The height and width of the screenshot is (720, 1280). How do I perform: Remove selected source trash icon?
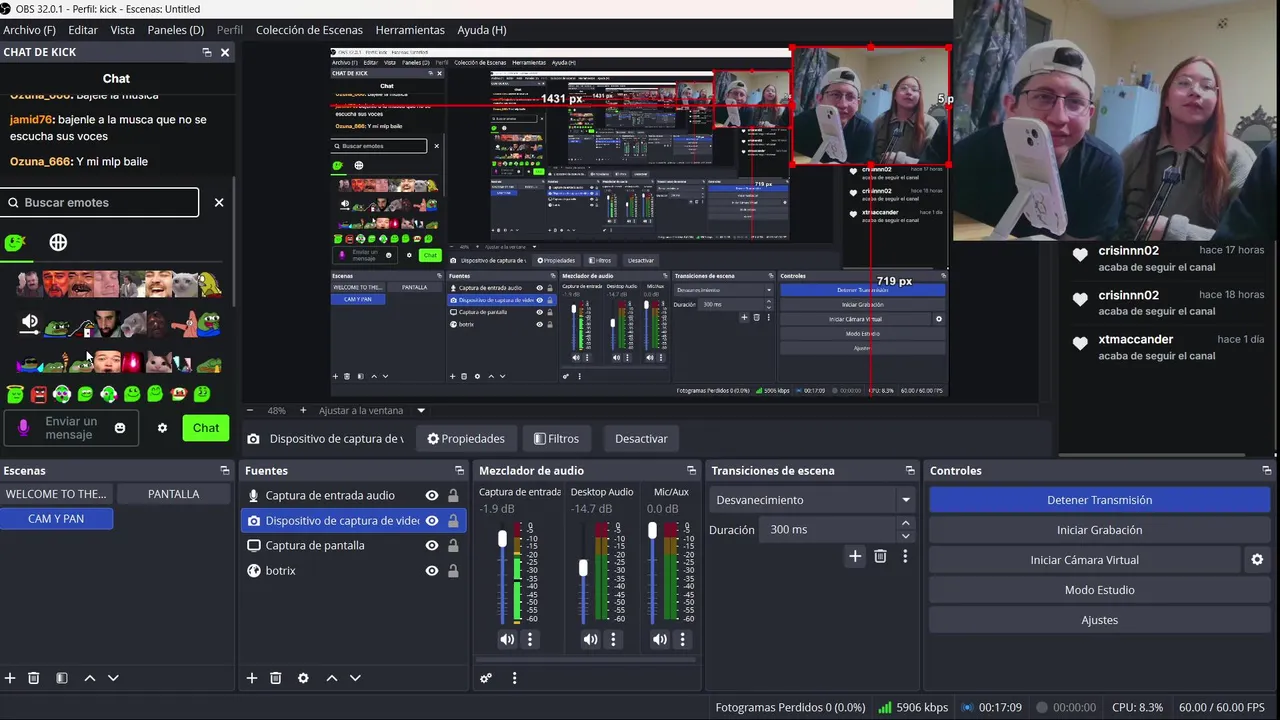point(276,678)
